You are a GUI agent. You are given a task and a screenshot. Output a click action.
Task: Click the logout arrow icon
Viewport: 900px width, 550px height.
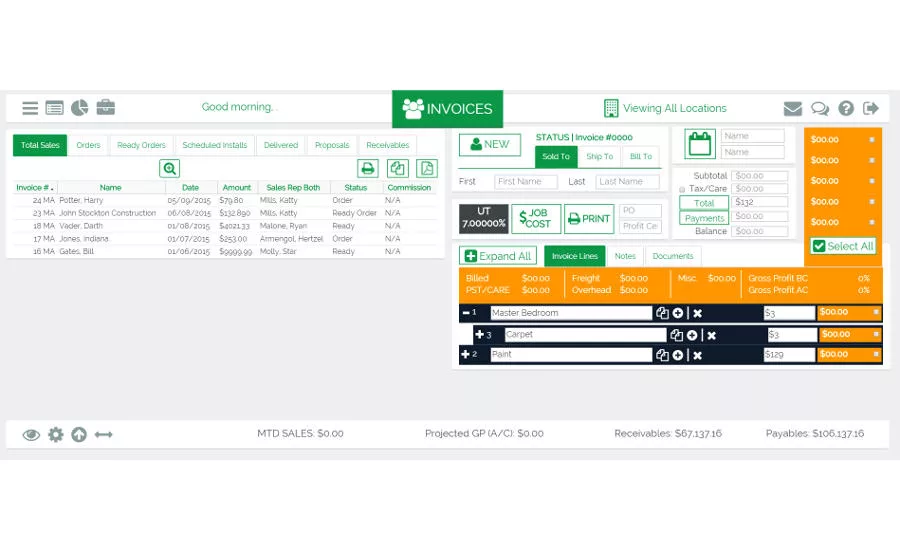tap(871, 109)
